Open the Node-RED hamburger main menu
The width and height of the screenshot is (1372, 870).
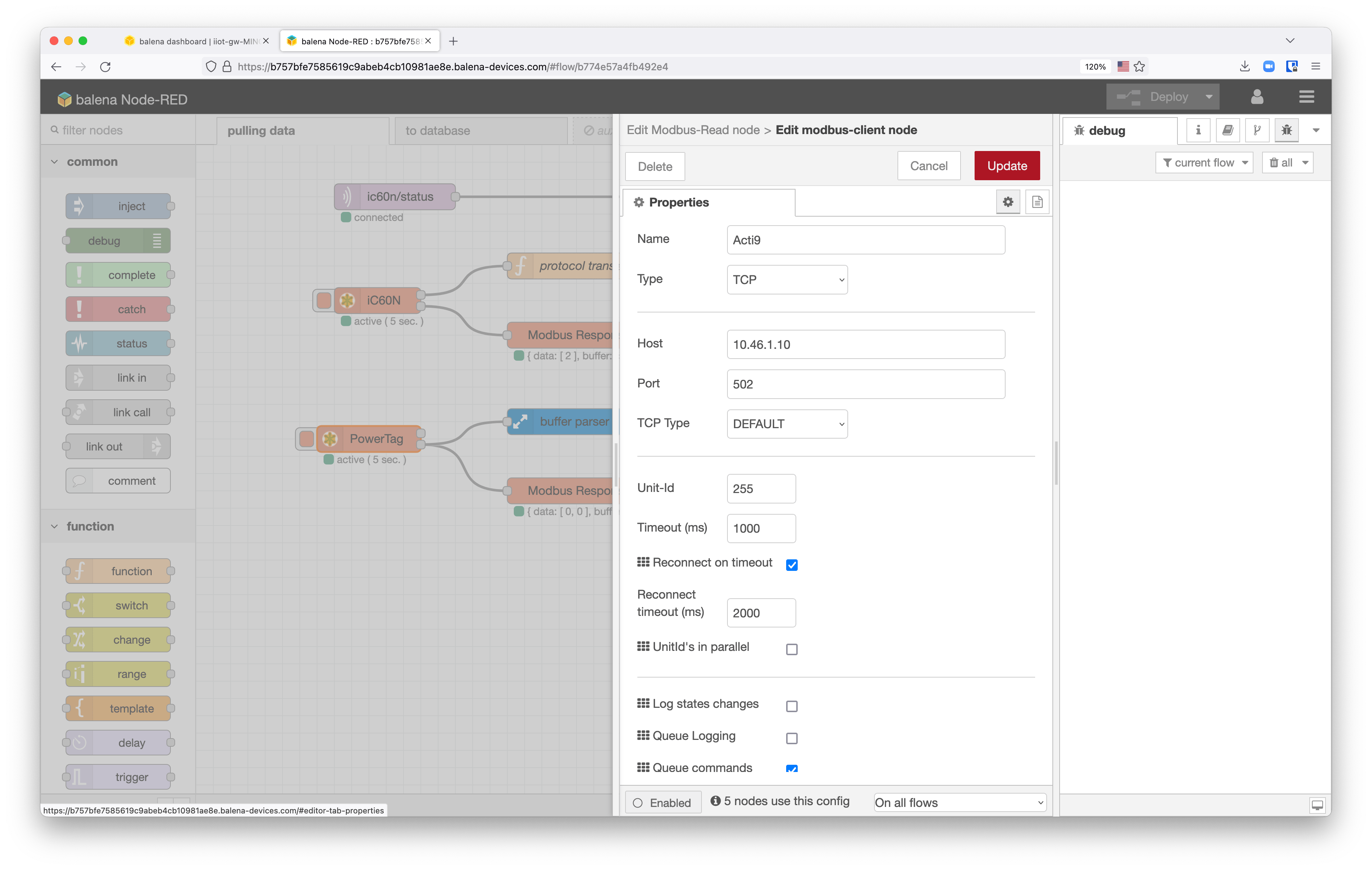1306,96
